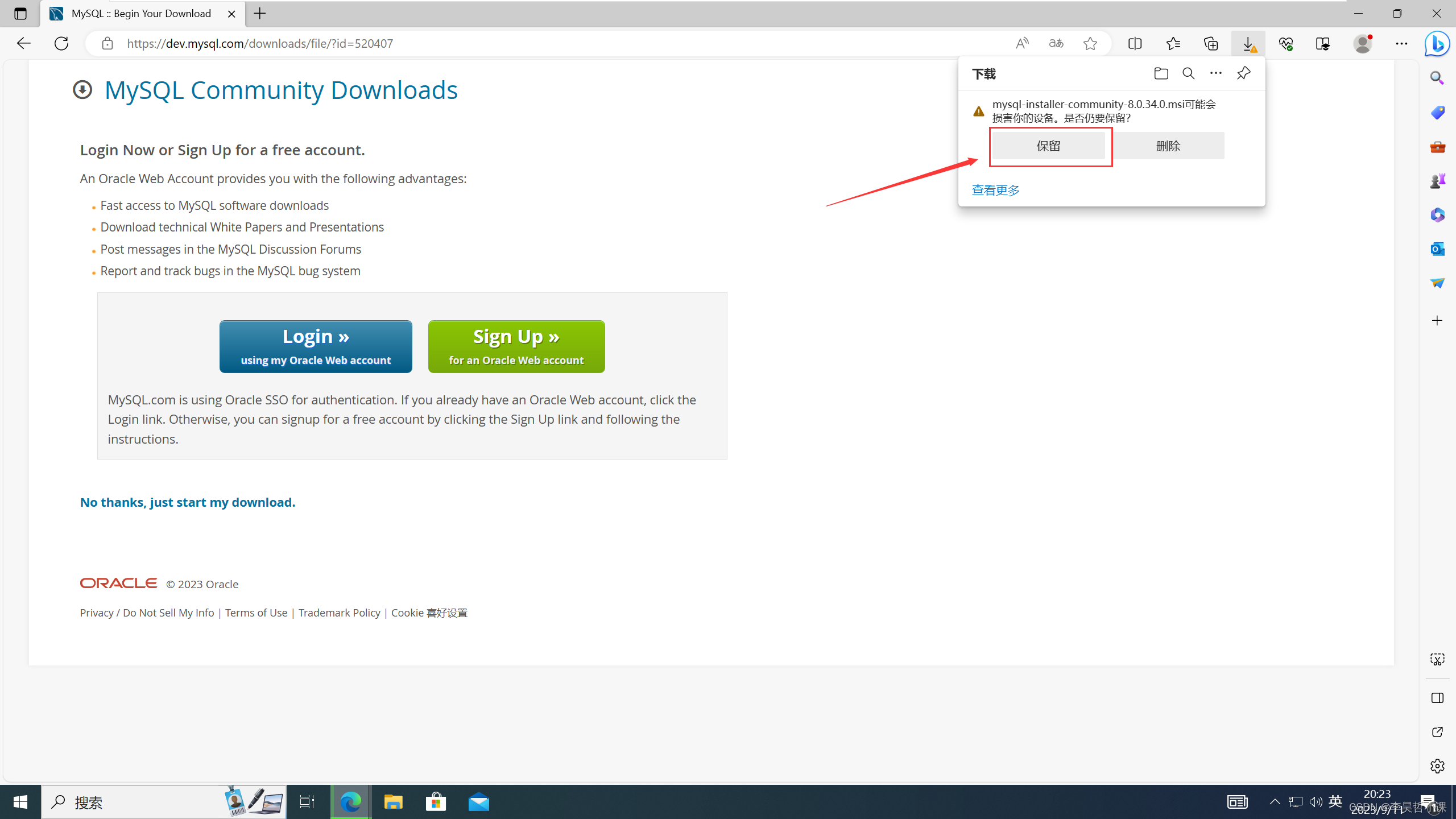Open the Bing chat sidebar
Image resolution: width=1456 pixels, height=819 pixels.
click(1437, 43)
